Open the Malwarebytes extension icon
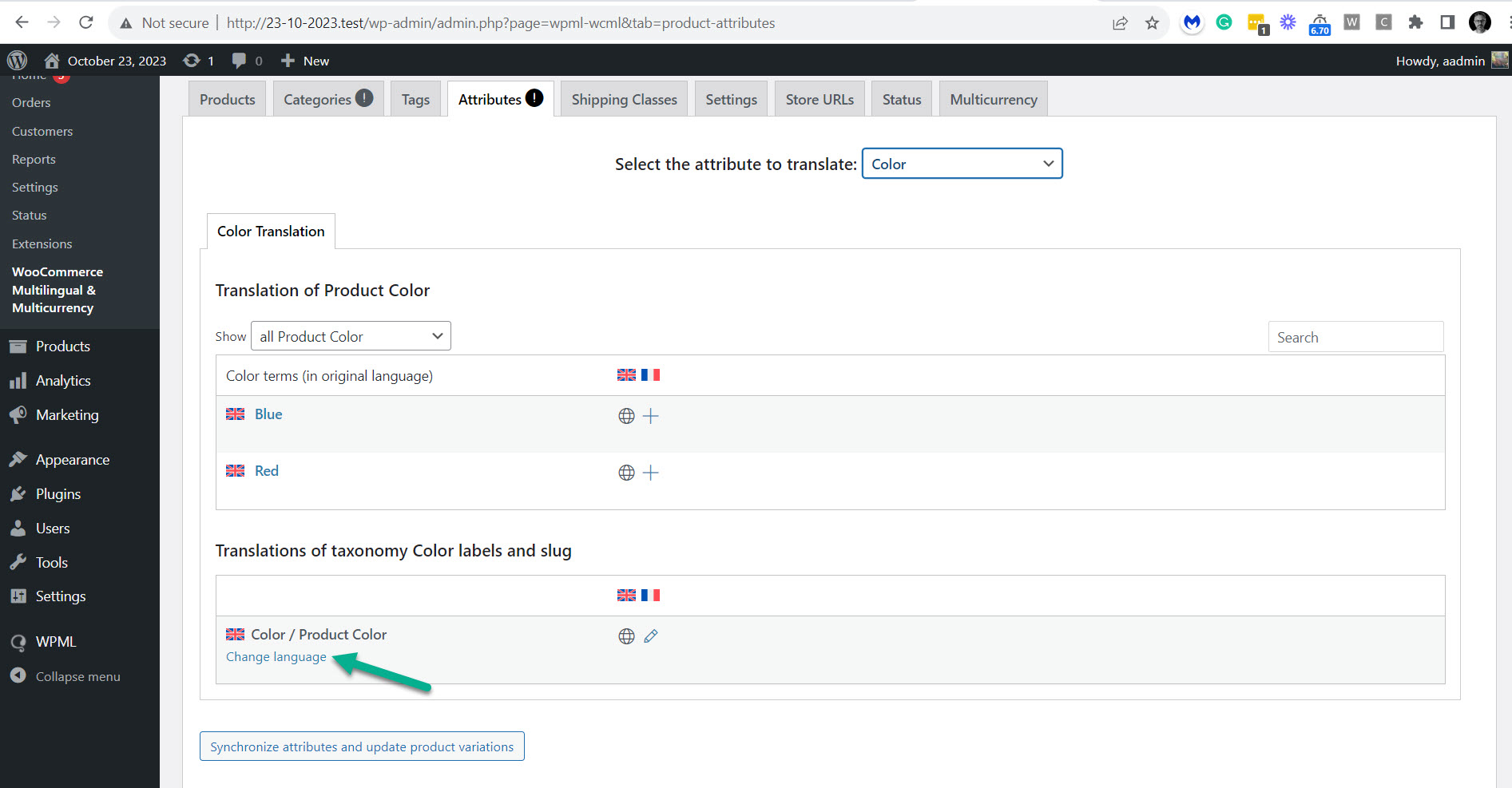The height and width of the screenshot is (788, 1512). 1192,23
